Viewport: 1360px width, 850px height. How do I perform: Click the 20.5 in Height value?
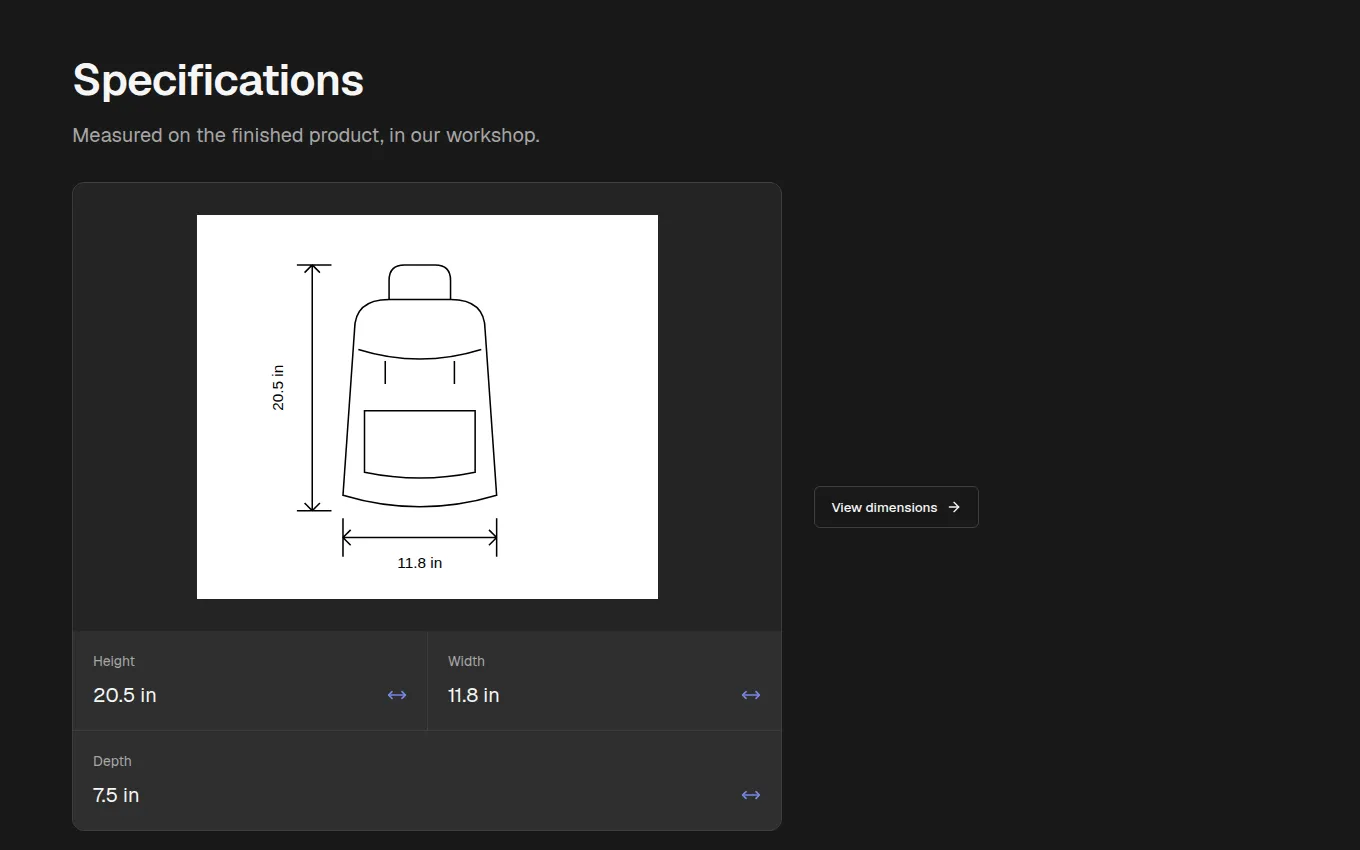[x=125, y=695]
